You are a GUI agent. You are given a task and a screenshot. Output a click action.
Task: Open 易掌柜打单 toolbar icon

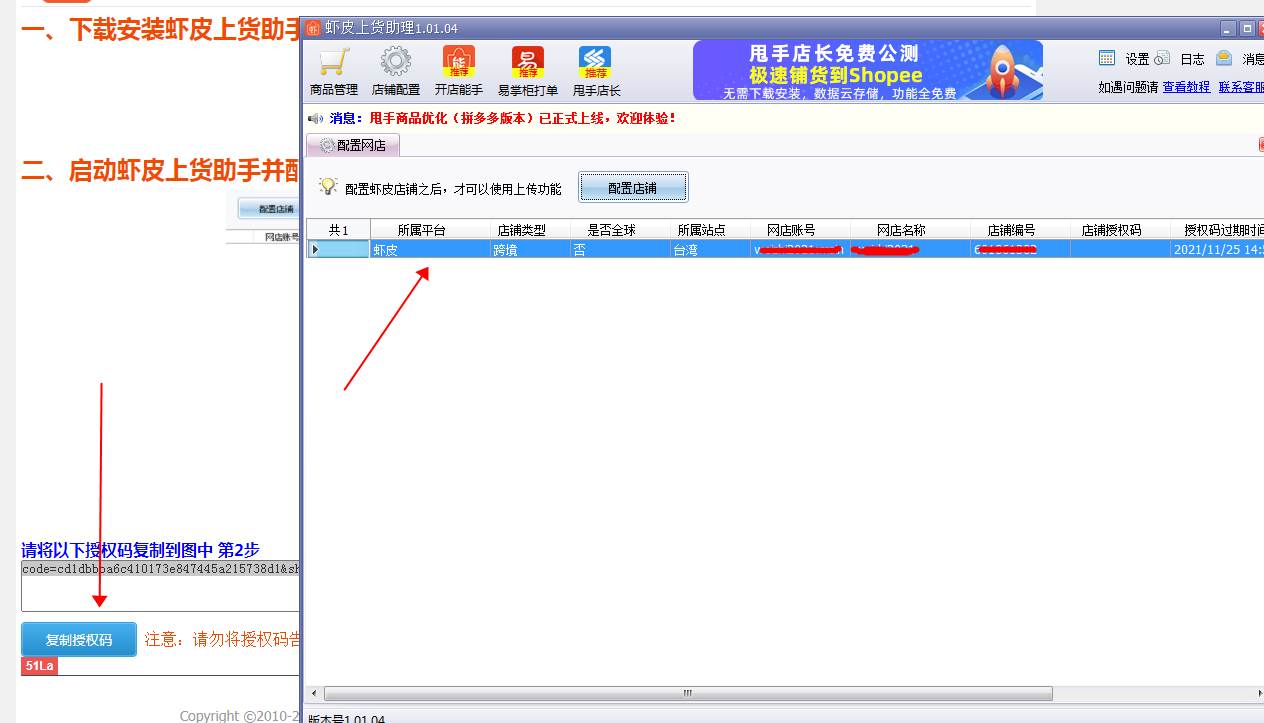pos(528,71)
